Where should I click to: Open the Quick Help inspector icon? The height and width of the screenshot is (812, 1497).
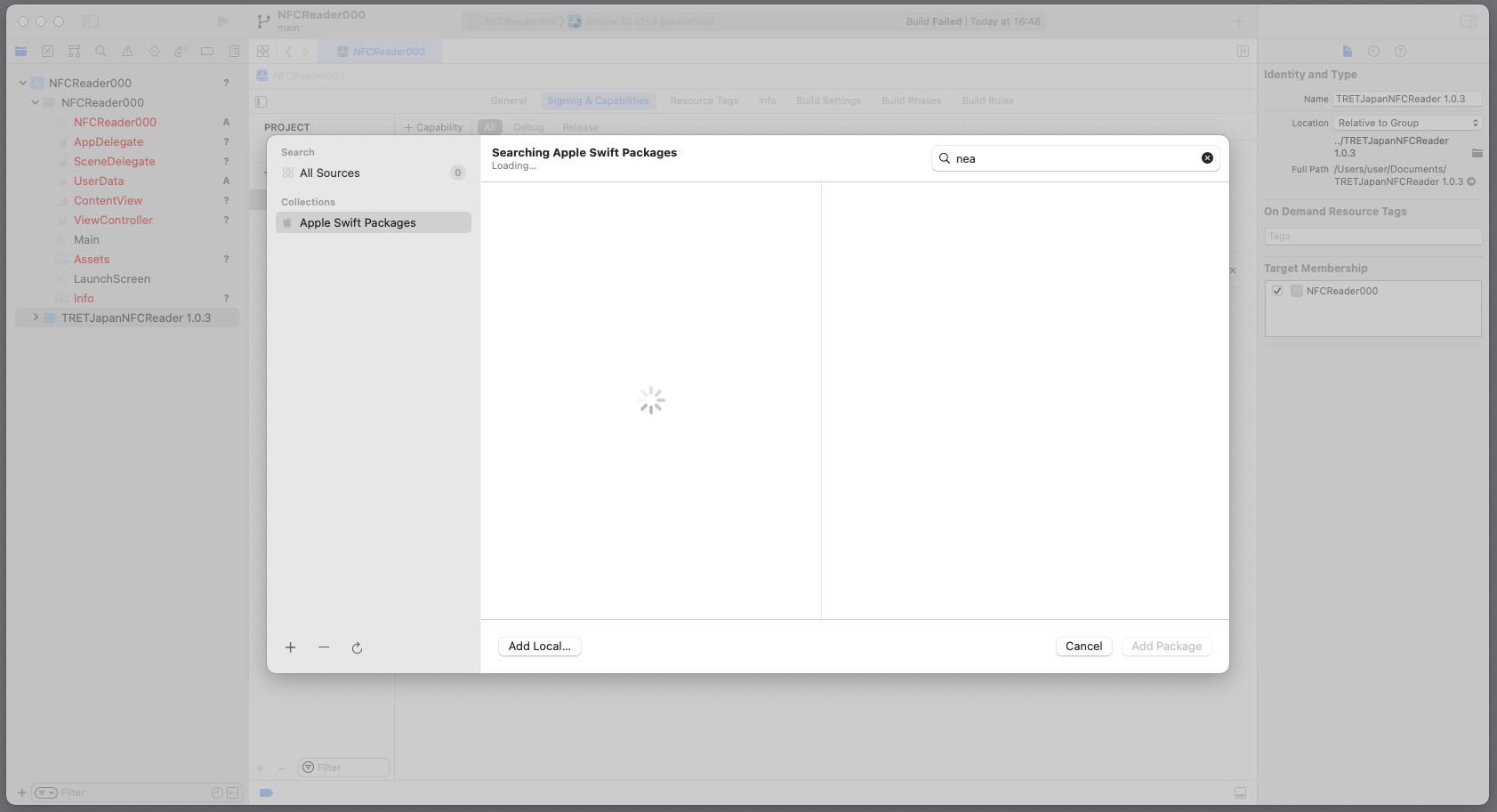pos(1401,52)
